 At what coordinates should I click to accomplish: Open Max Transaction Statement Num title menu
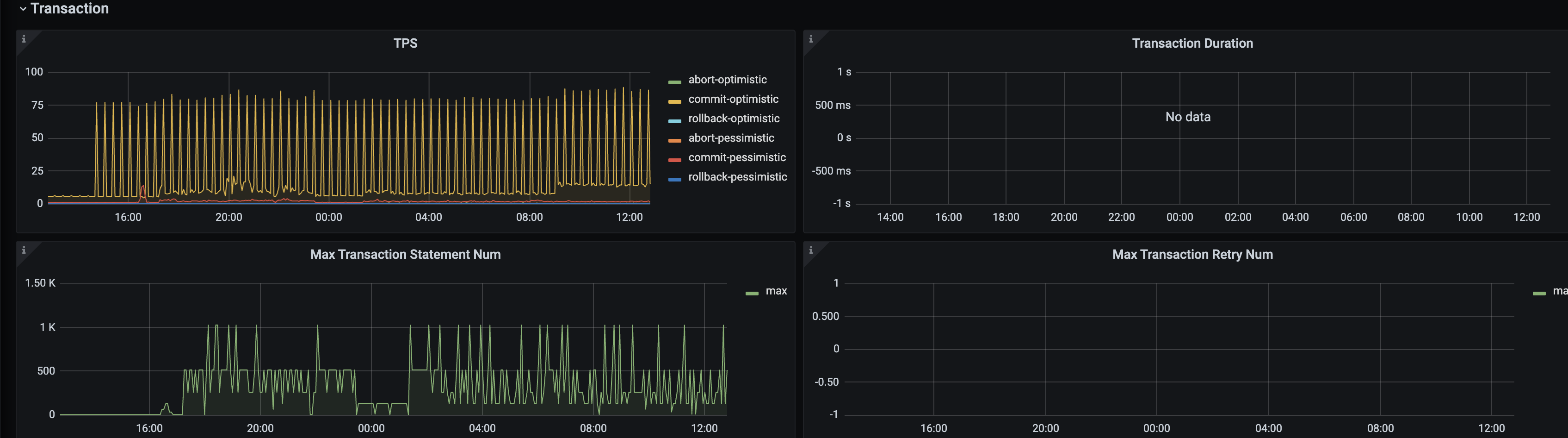pyautogui.click(x=405, y=255)
